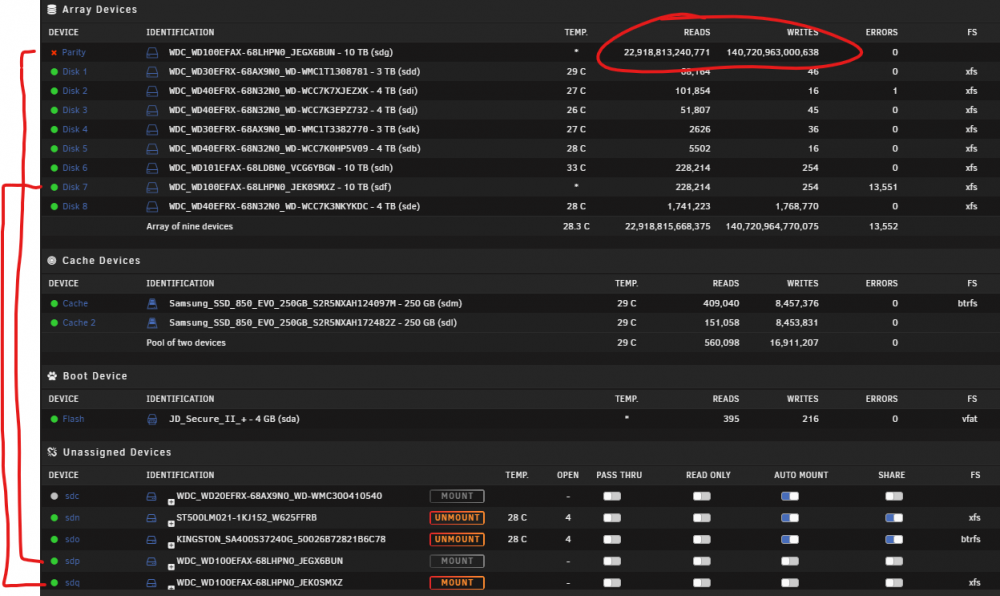The image size is (1000, 596).
Task: Click the disk icon in the Disk 6 row
Action: [152, 168]
